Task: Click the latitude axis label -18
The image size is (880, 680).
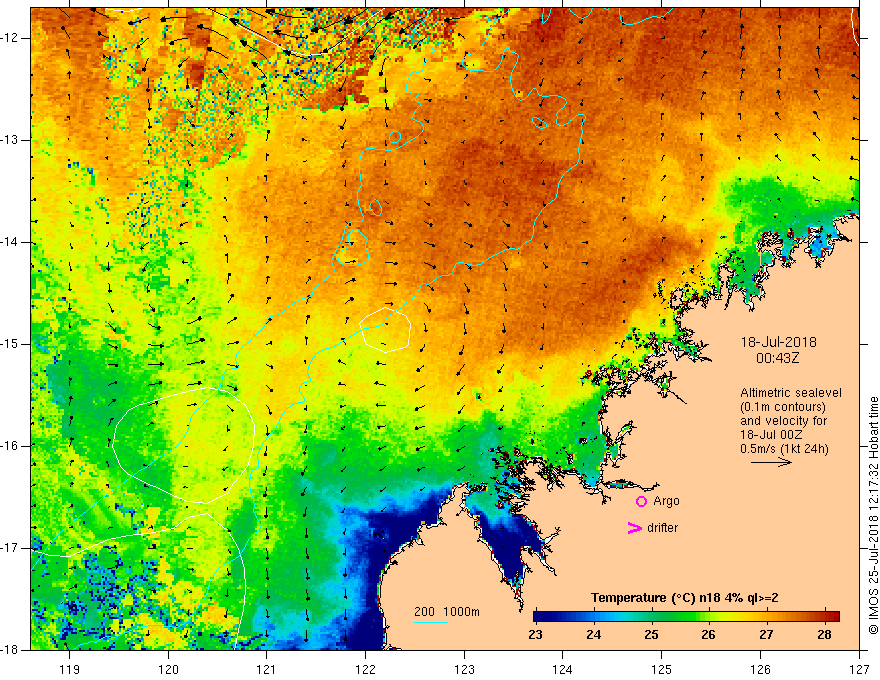Action: [10, 650]
